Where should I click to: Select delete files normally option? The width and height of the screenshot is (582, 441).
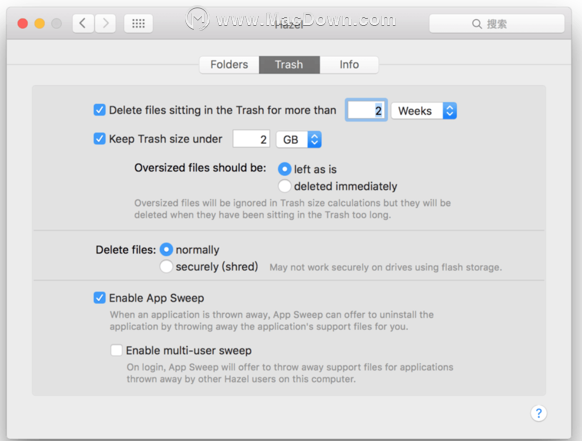pyautogui.click(x=166, y=249)
